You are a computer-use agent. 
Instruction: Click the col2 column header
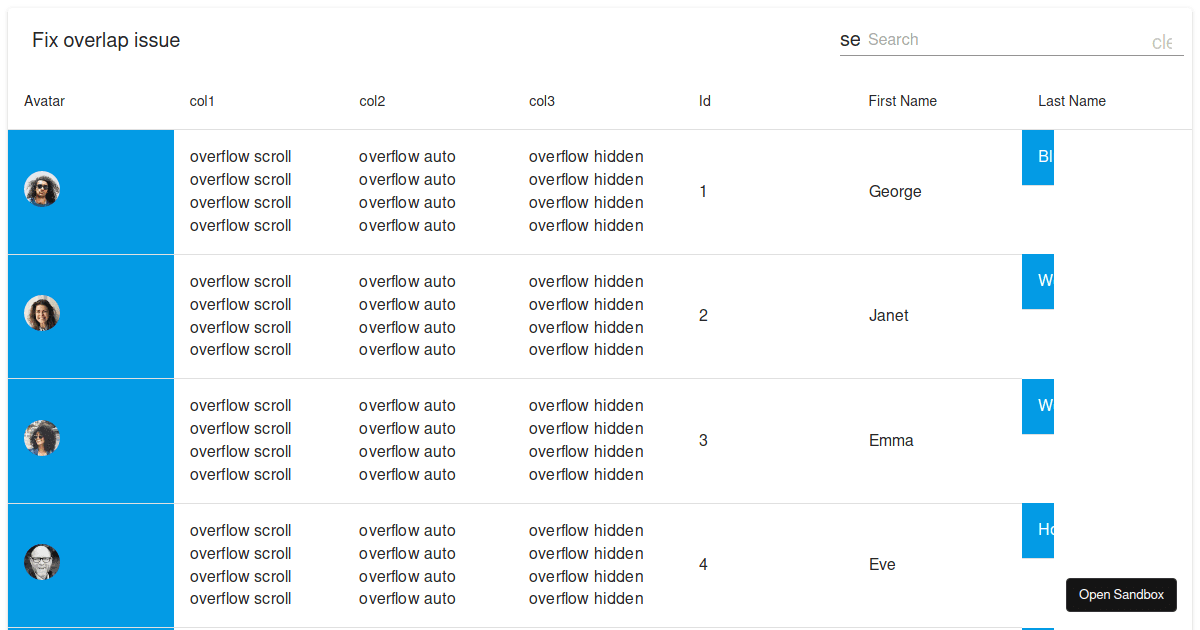pyautogui.click(x=371, y=101)
